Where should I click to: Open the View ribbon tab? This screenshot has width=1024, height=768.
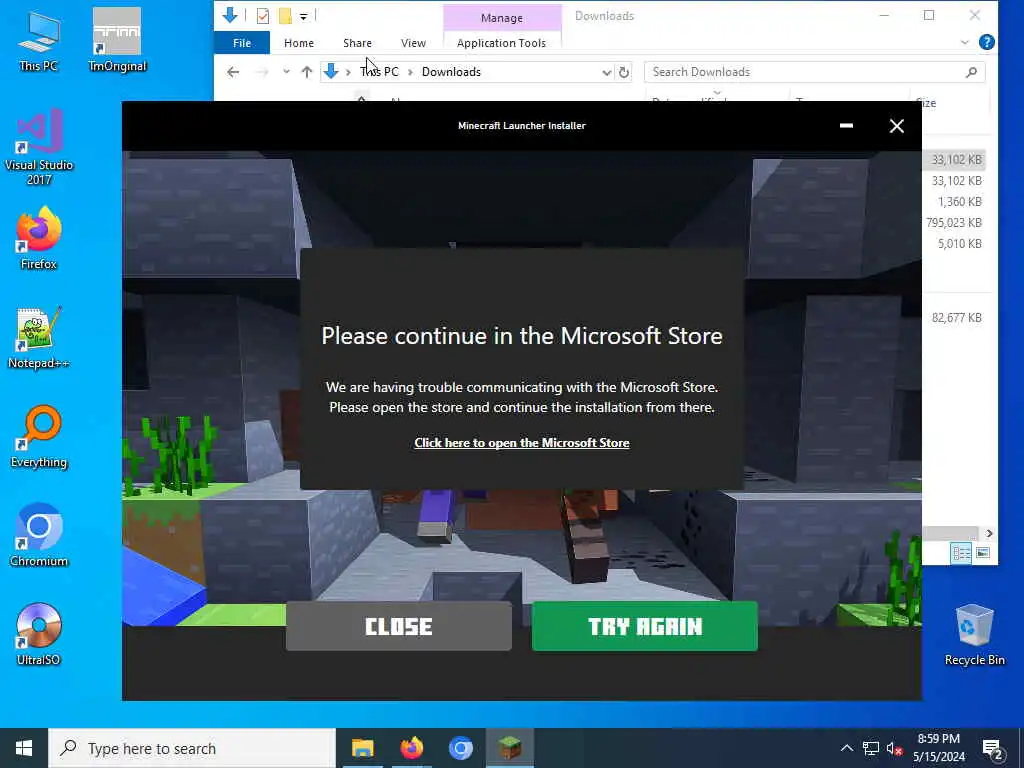(413, 43)
